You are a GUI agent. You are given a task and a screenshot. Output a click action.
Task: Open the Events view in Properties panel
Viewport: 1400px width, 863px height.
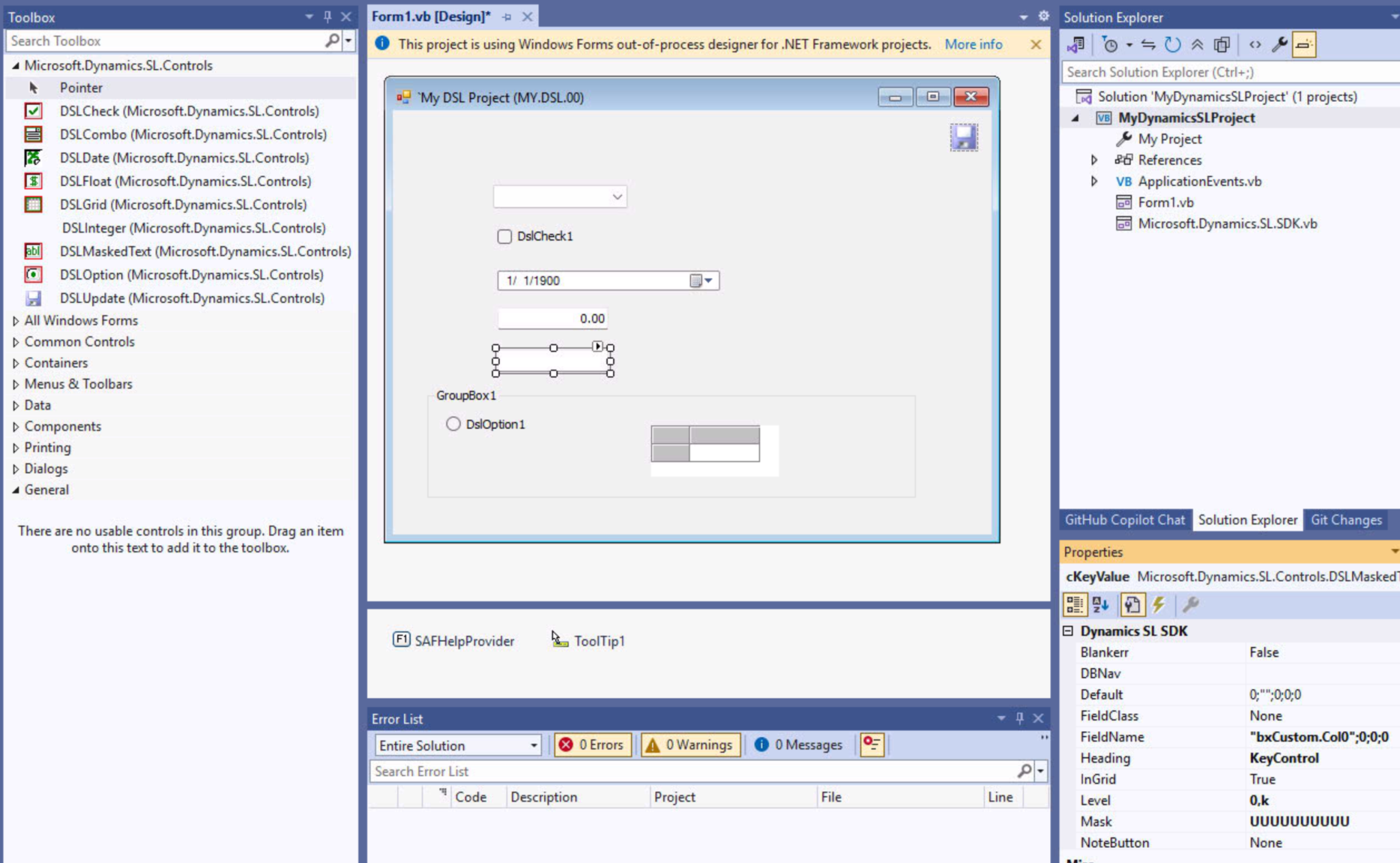1159,605
